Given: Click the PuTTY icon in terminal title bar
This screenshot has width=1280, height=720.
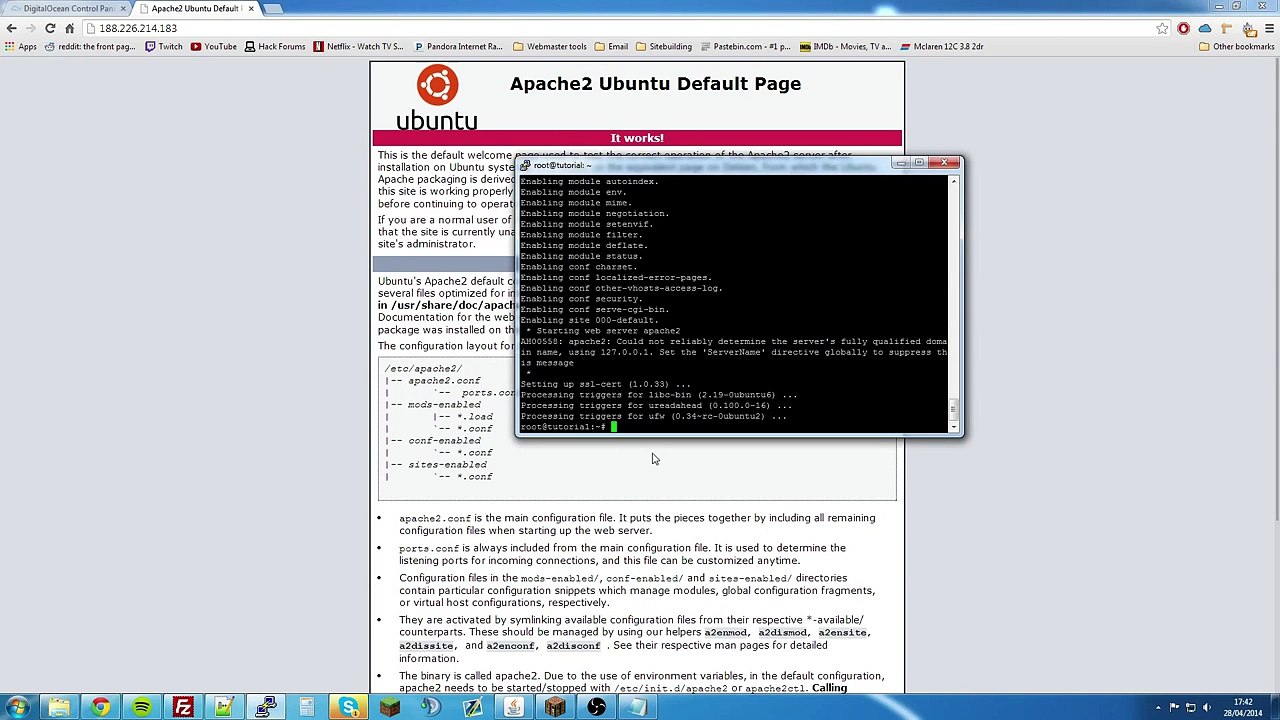Looking at the screenshot, I should tap(526, 165).
